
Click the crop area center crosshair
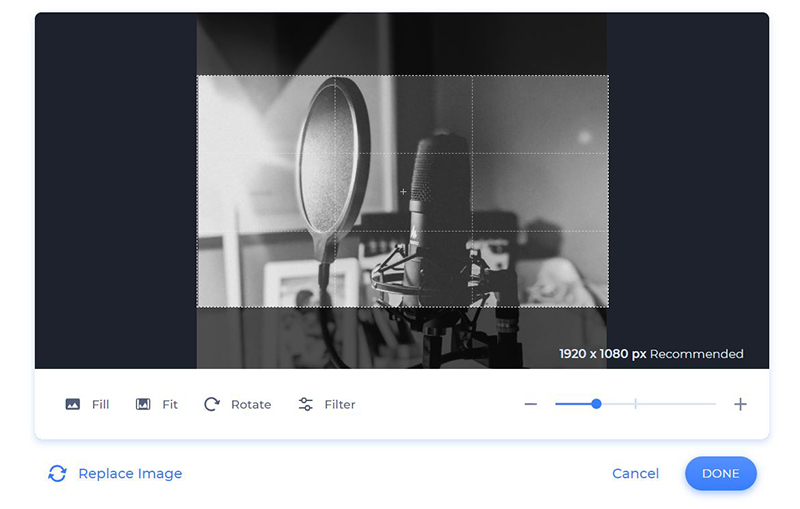(x=403, y=191)
